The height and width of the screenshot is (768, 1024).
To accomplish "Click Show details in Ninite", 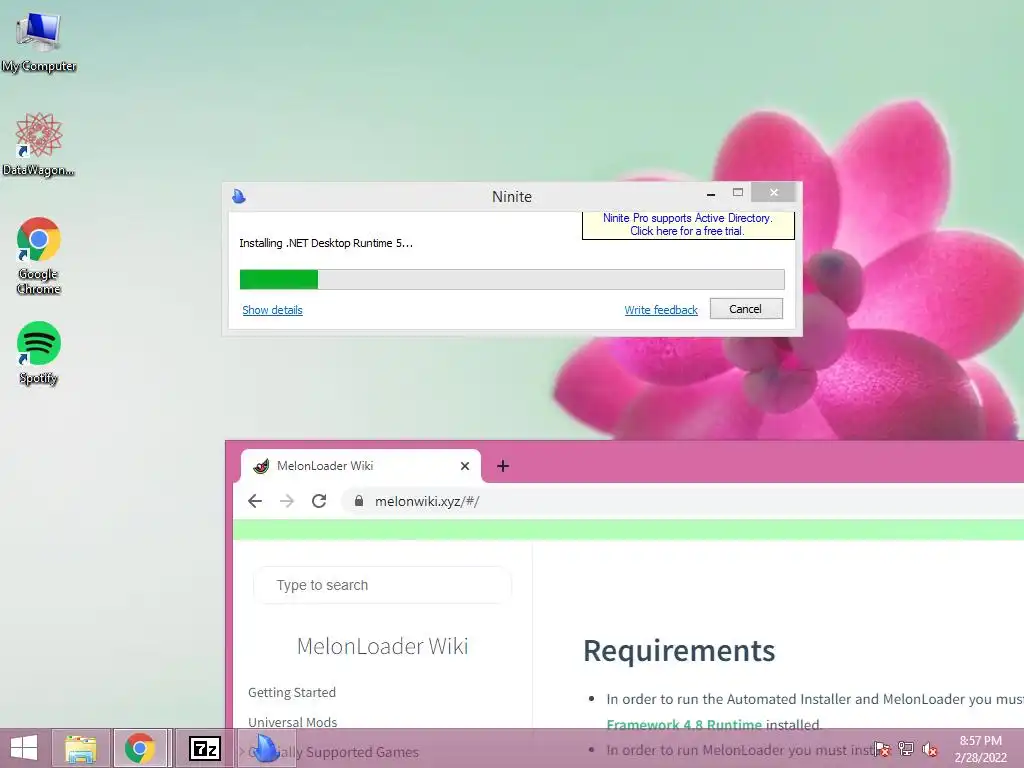I will [272, 310].
